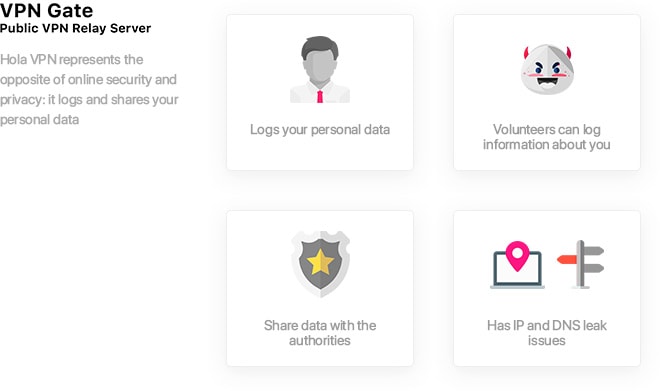This screenshot has height=391, width=660.
Task: Click the businessman avatar icon
Action: [320, 69]
